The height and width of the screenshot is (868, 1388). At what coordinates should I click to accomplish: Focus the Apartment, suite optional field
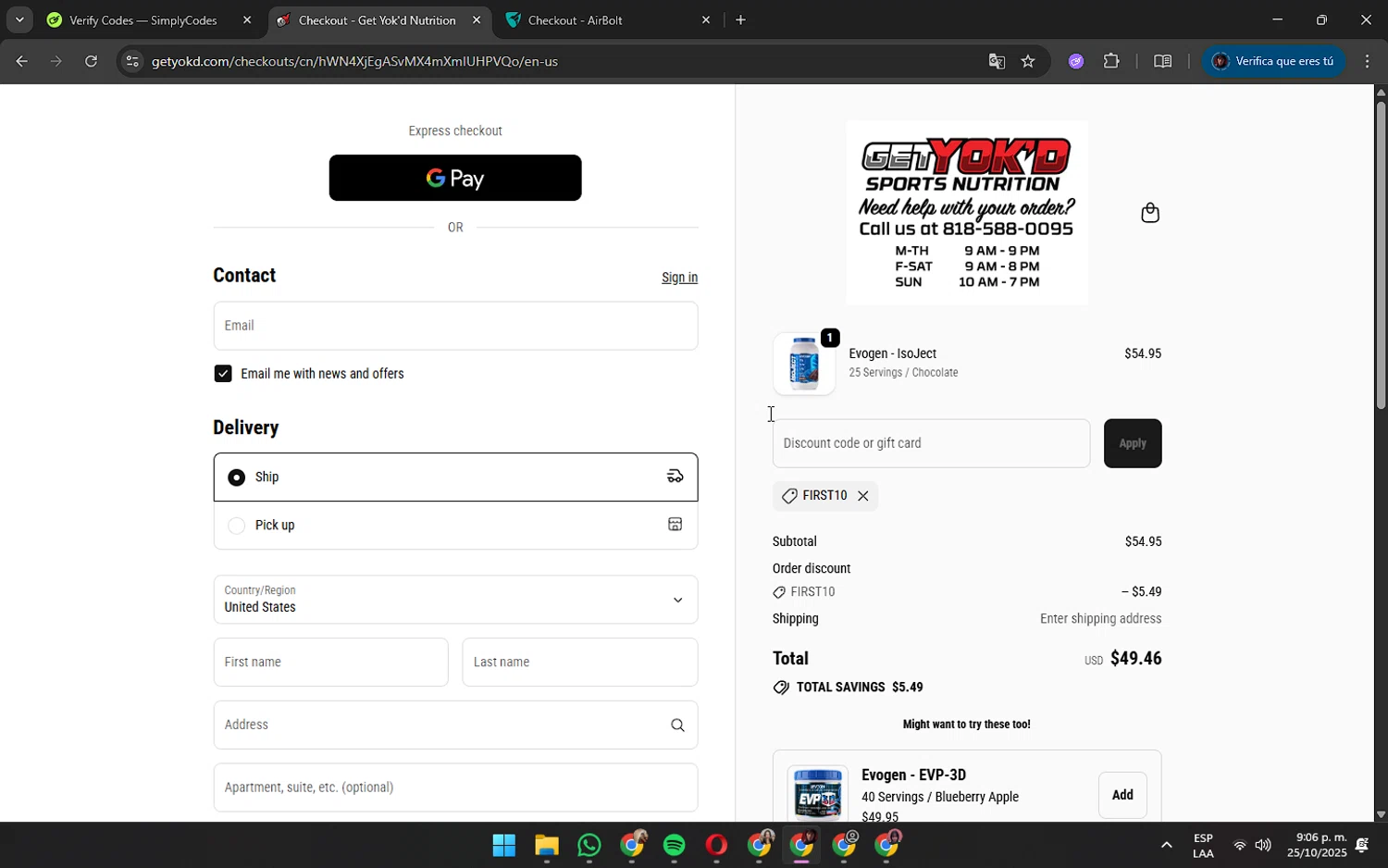coord(455,787)
